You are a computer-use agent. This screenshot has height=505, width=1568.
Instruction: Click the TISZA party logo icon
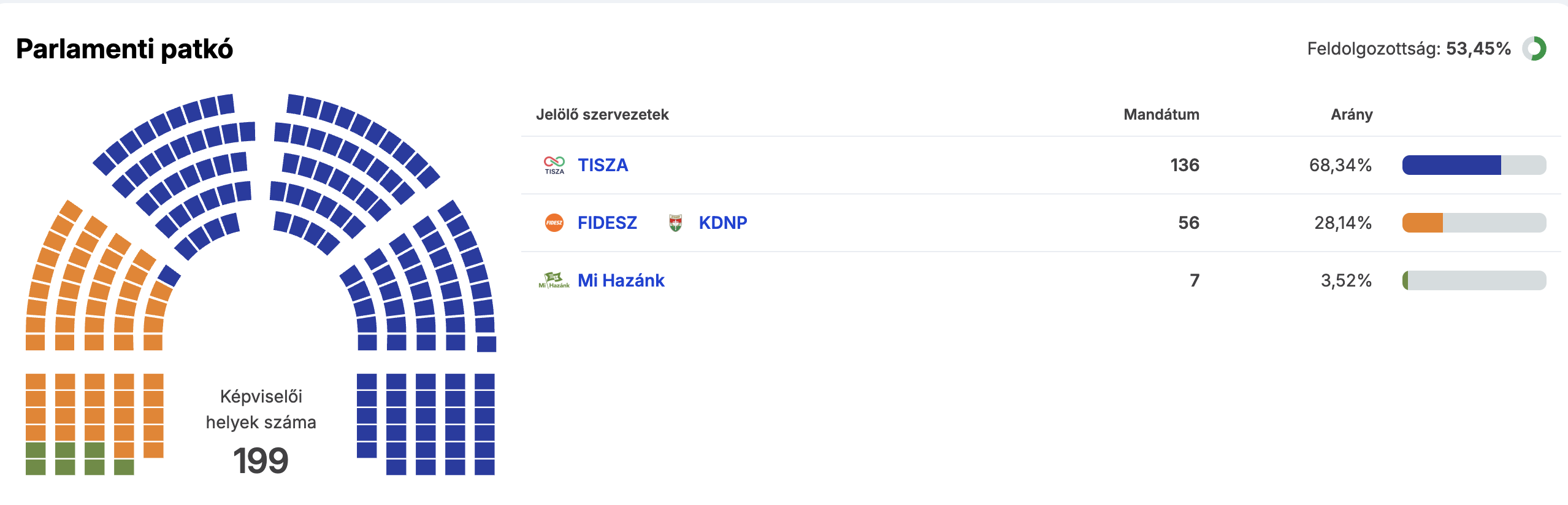(554, 164)
